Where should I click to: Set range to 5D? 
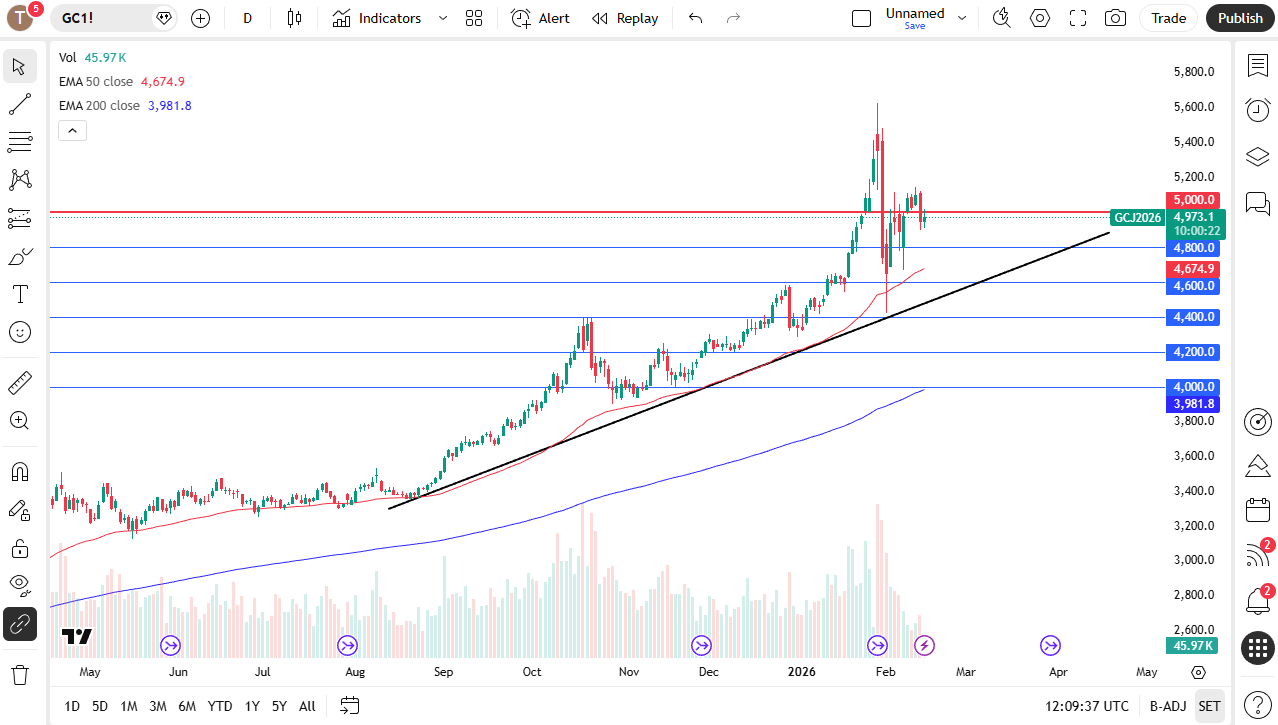click(100, 706)
